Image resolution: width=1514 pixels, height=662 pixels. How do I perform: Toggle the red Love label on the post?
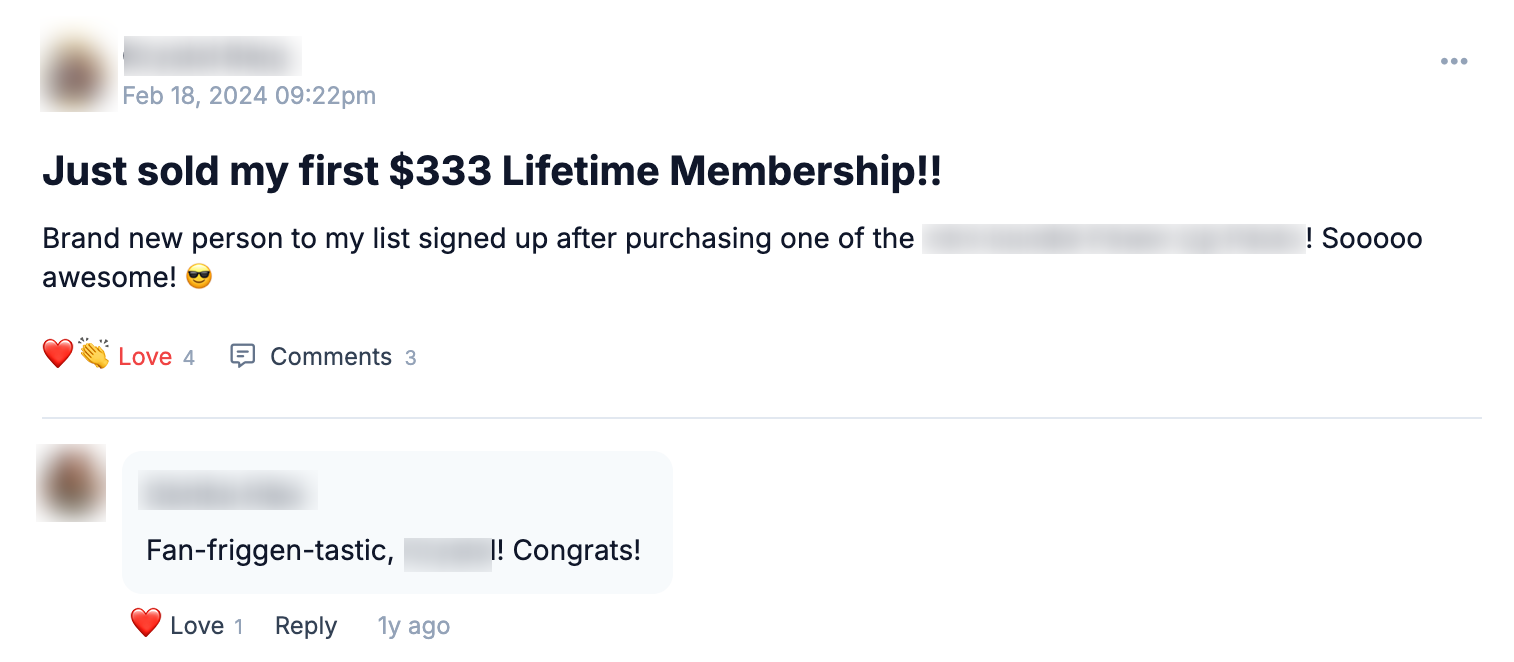pos(145,357)
